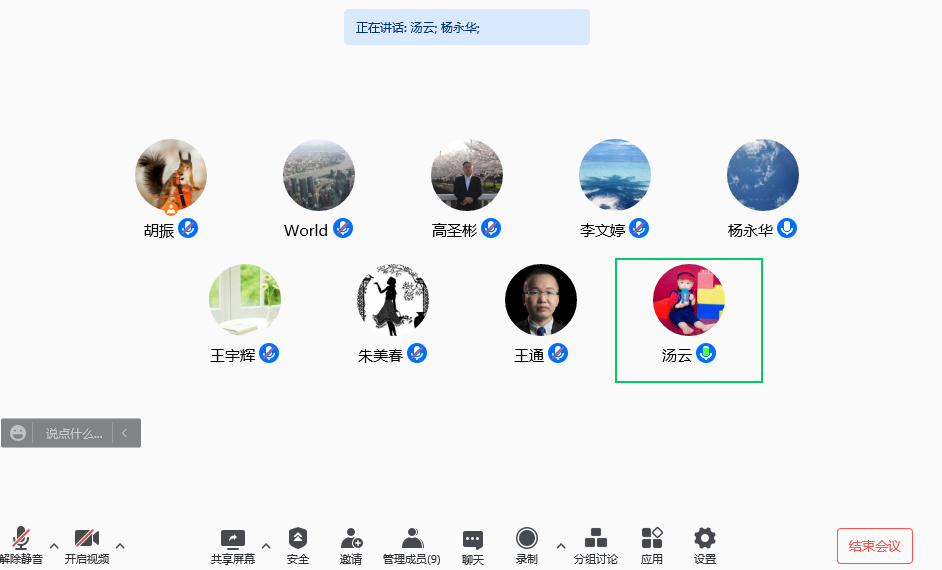Click the name label 朱美春
Screen dimensions: 942x570
380,356
